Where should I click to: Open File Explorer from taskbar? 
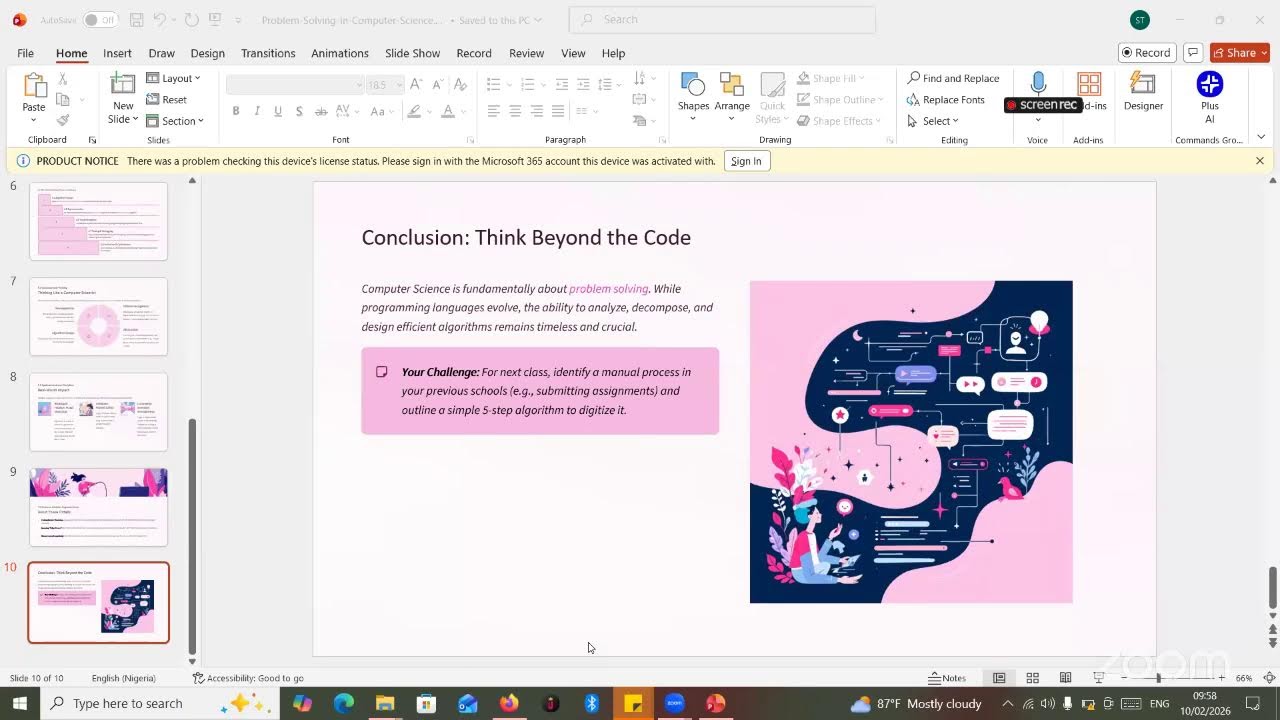[x=385, y=704]
